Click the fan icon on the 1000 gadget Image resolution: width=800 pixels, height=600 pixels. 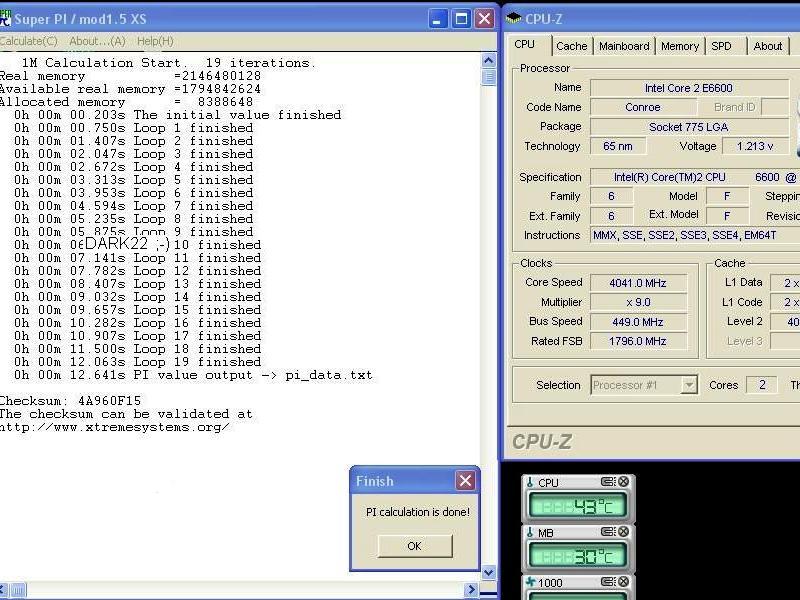click(531, 582)
